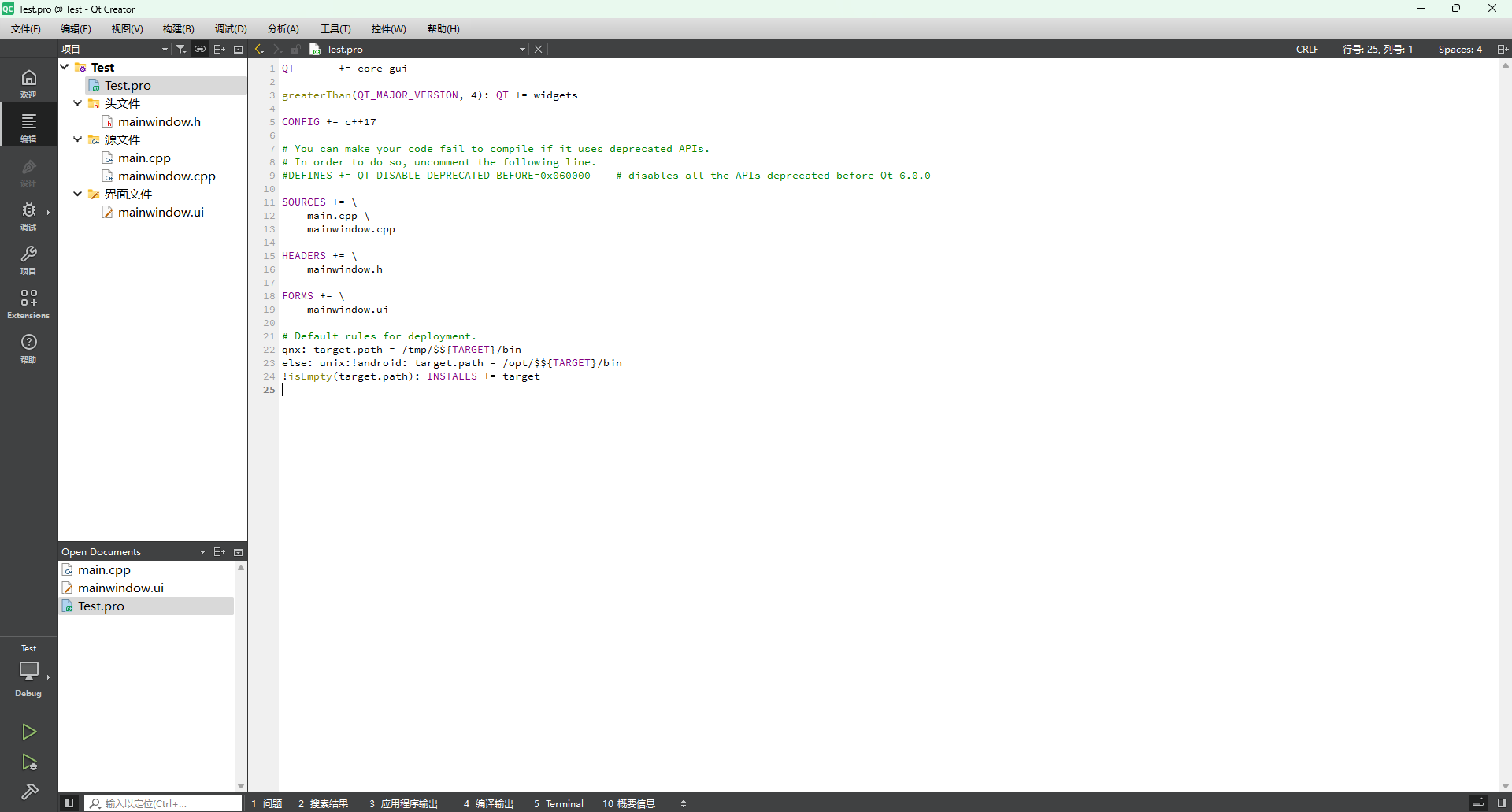Image resolution: width=1512 pixels, height=812 pixels.
Task: Open the 控件(W) menu
Action: 388,28
